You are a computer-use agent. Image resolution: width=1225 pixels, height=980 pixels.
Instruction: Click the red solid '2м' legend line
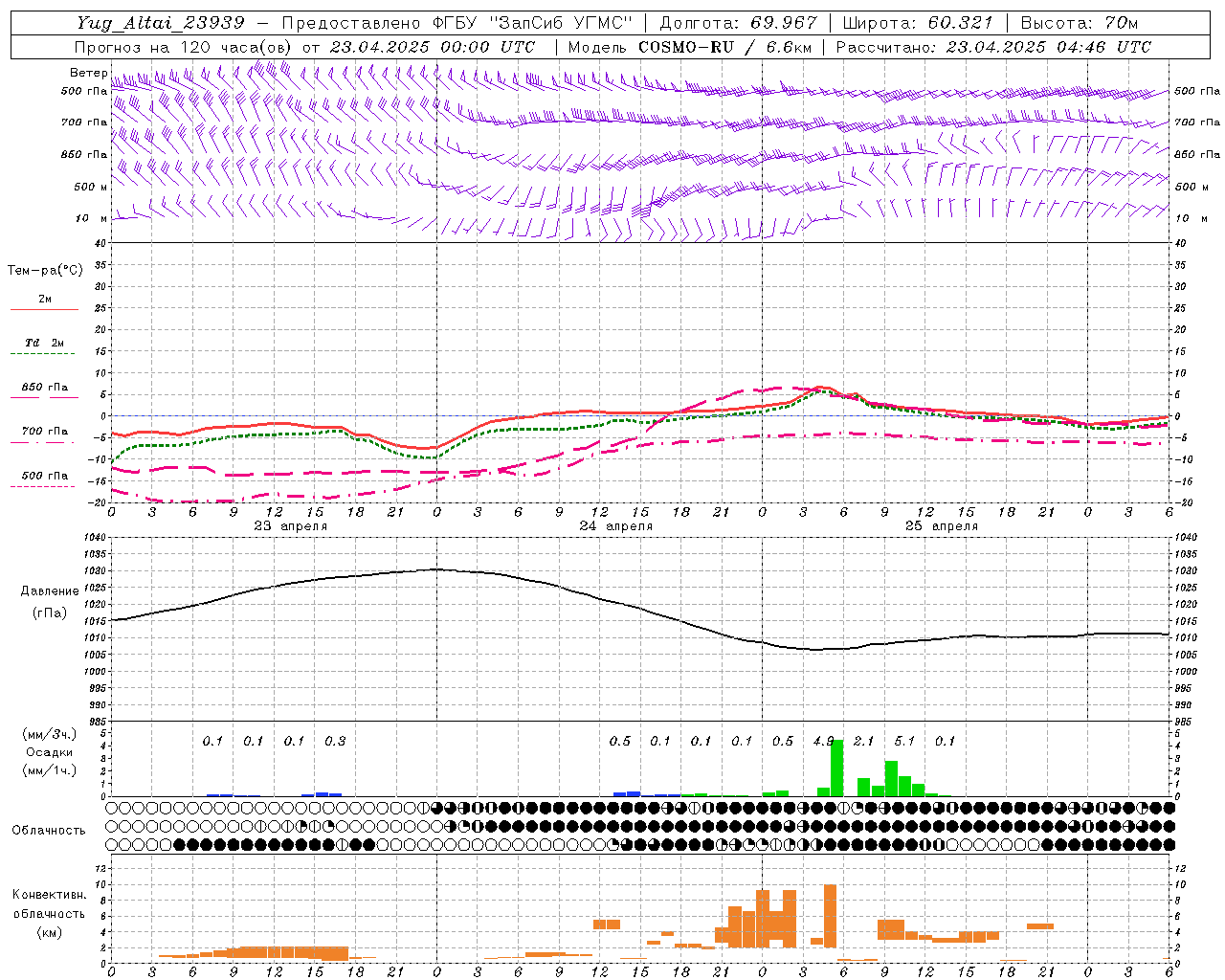pos(44,310)
